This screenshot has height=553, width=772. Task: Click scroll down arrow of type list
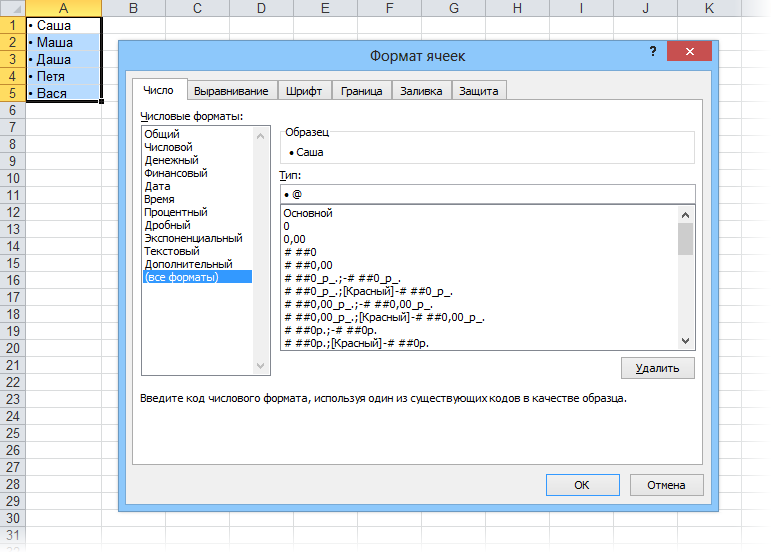(x=685, y=341)
